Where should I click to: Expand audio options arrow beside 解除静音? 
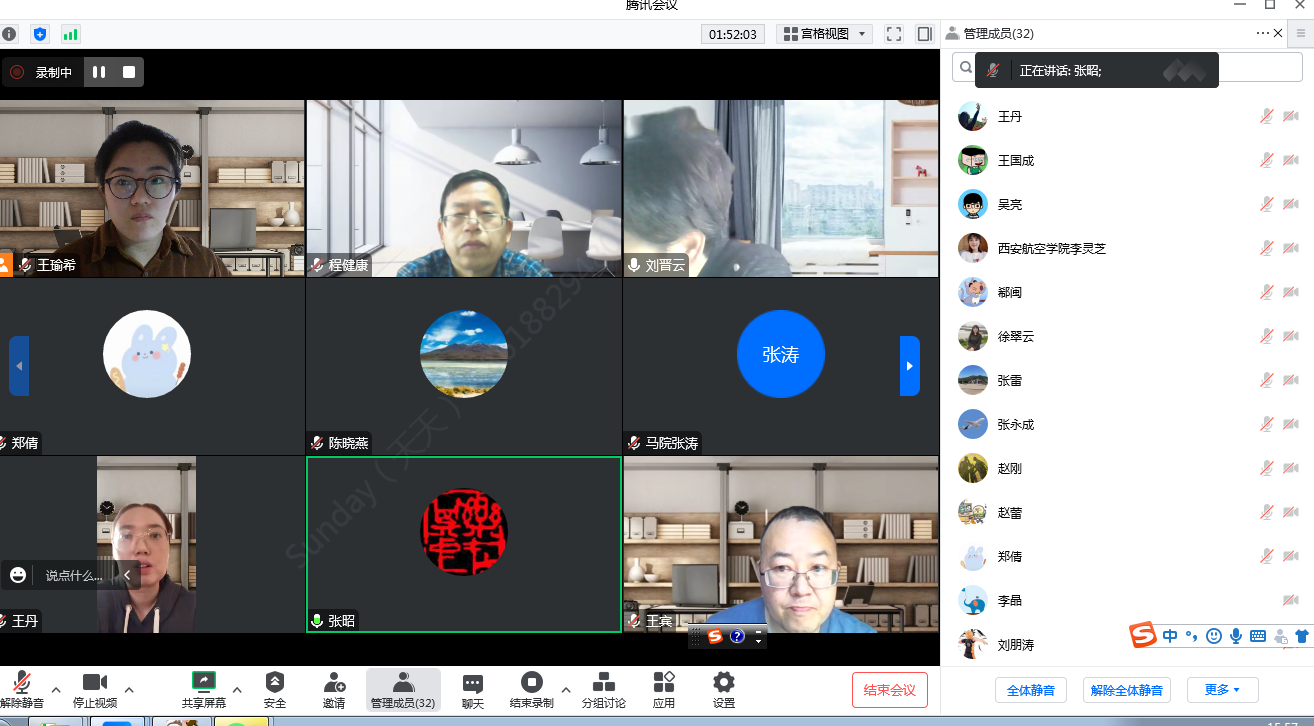[x=56, y=689]
